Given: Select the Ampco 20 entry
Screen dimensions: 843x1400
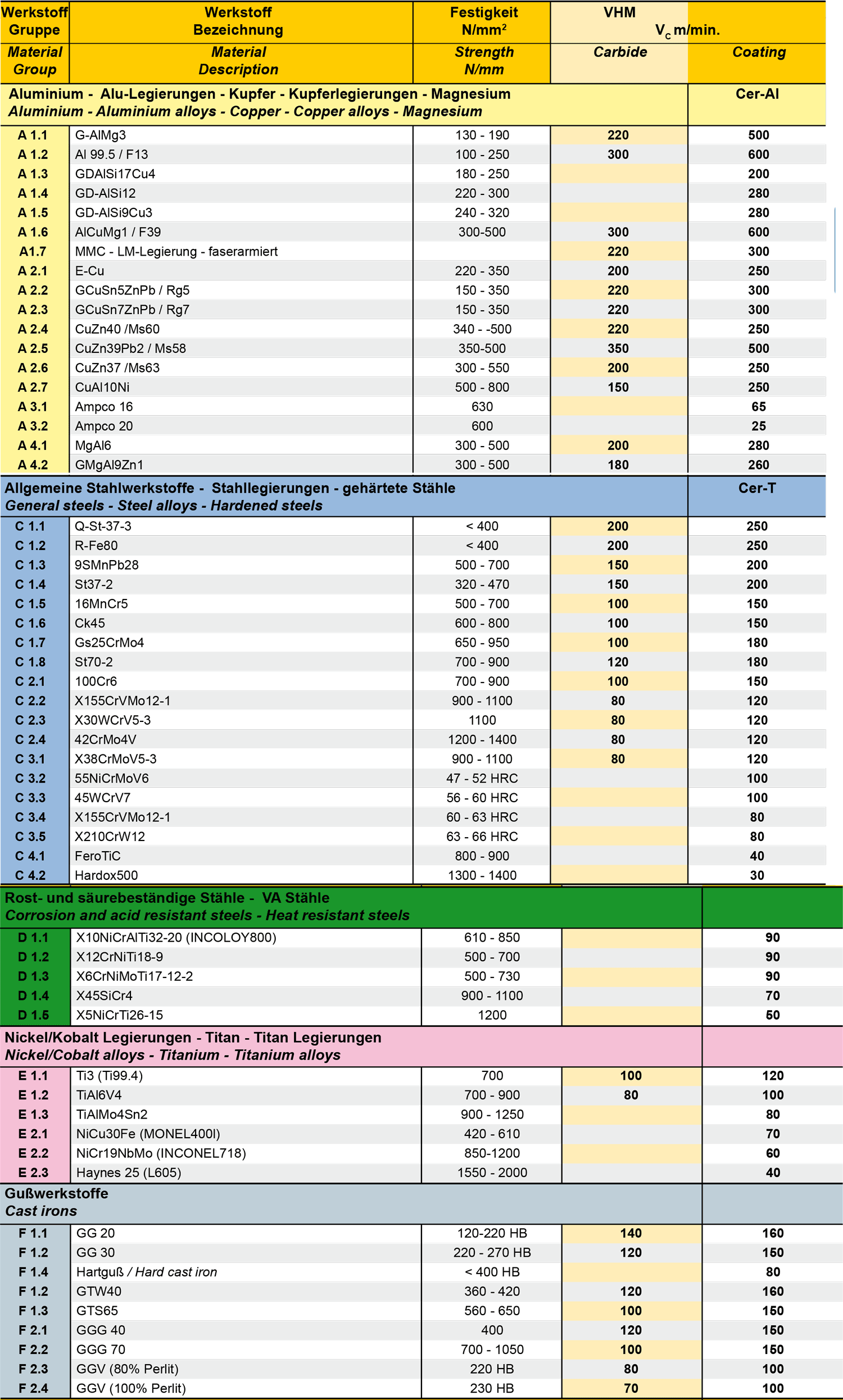Looking at the screenshot, I should (103, 426).
